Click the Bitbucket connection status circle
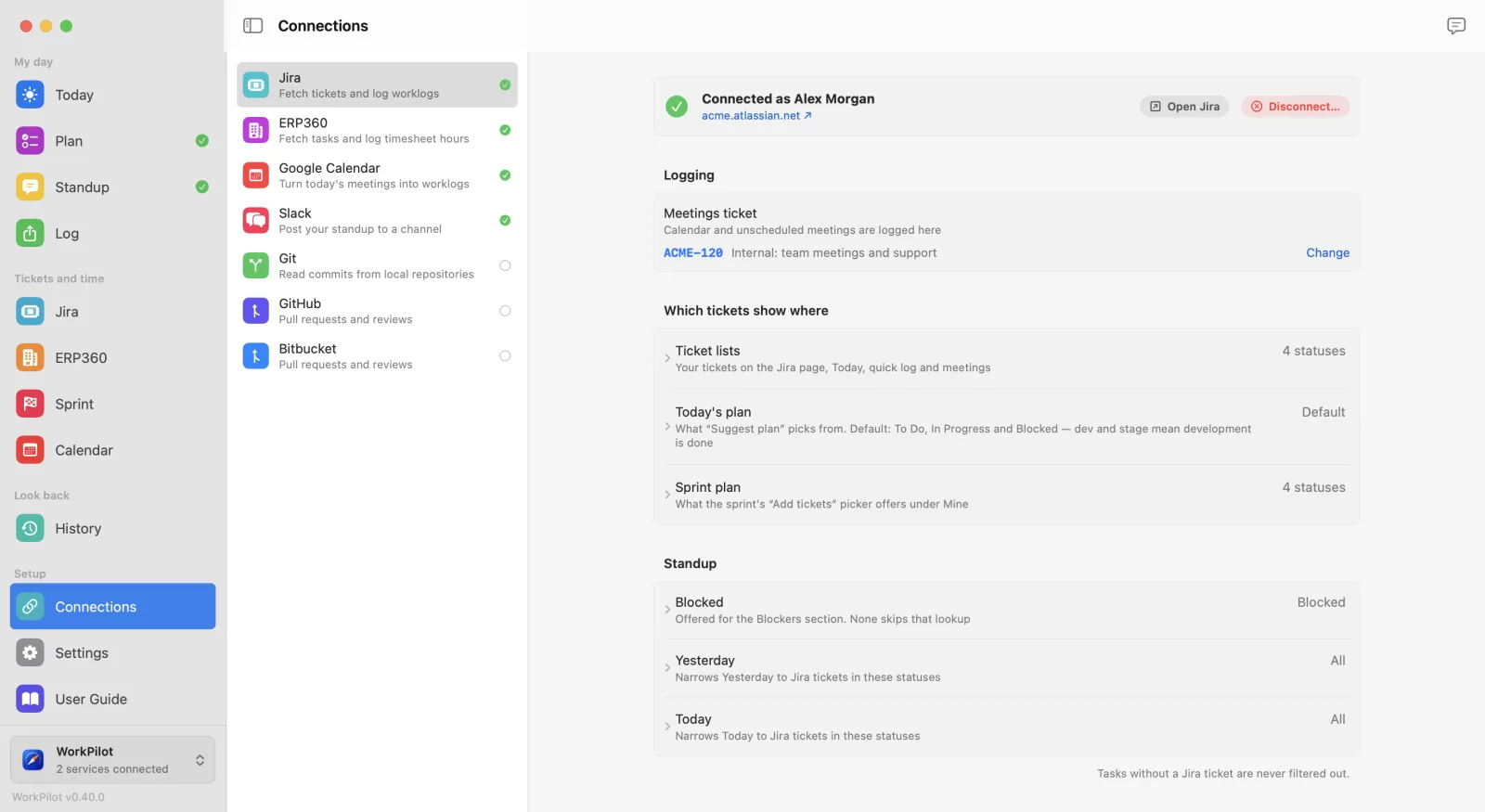Screen dimensions: 1485x812 click(505, 356)
